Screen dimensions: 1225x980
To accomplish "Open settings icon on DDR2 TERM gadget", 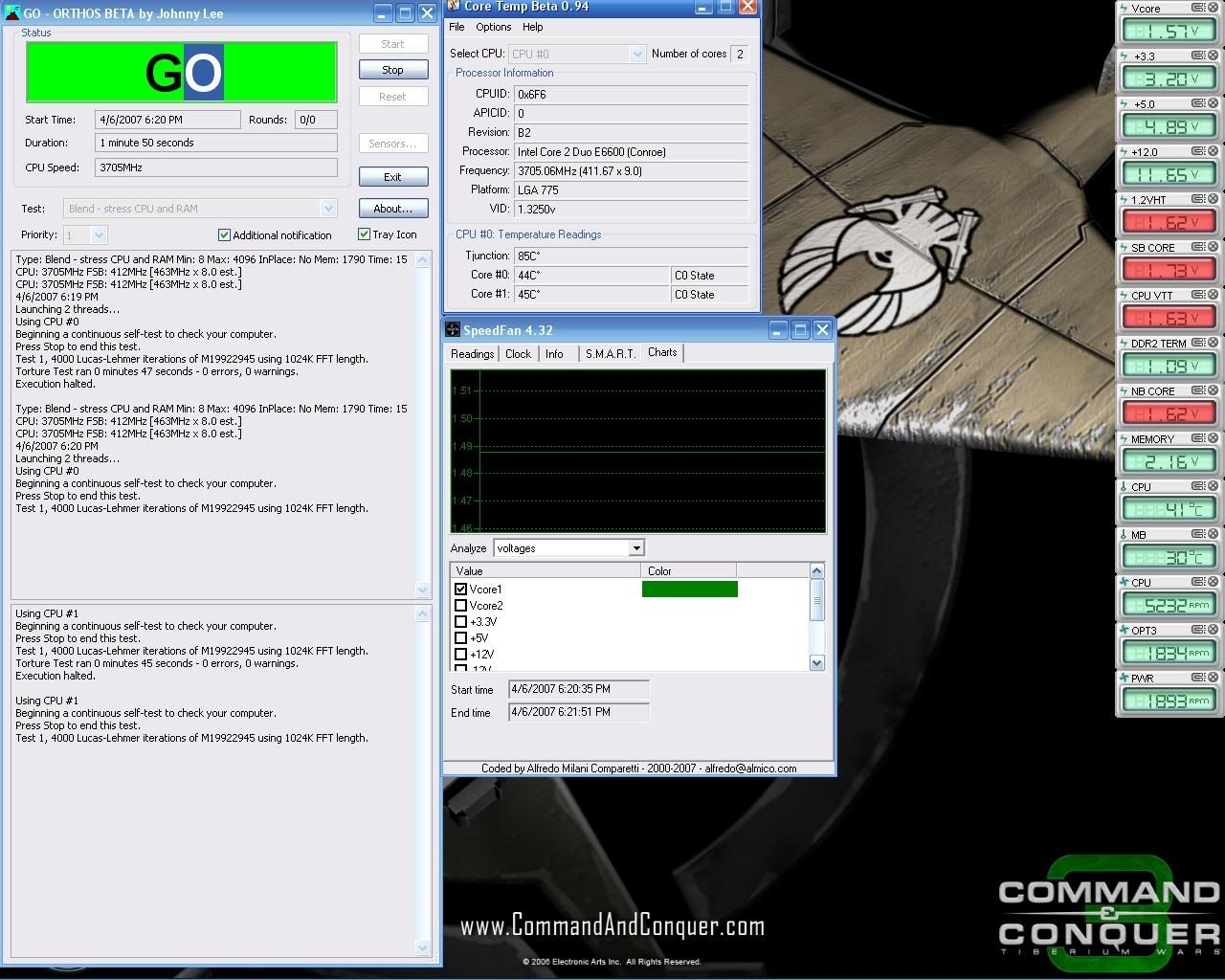I will 1198,343.
